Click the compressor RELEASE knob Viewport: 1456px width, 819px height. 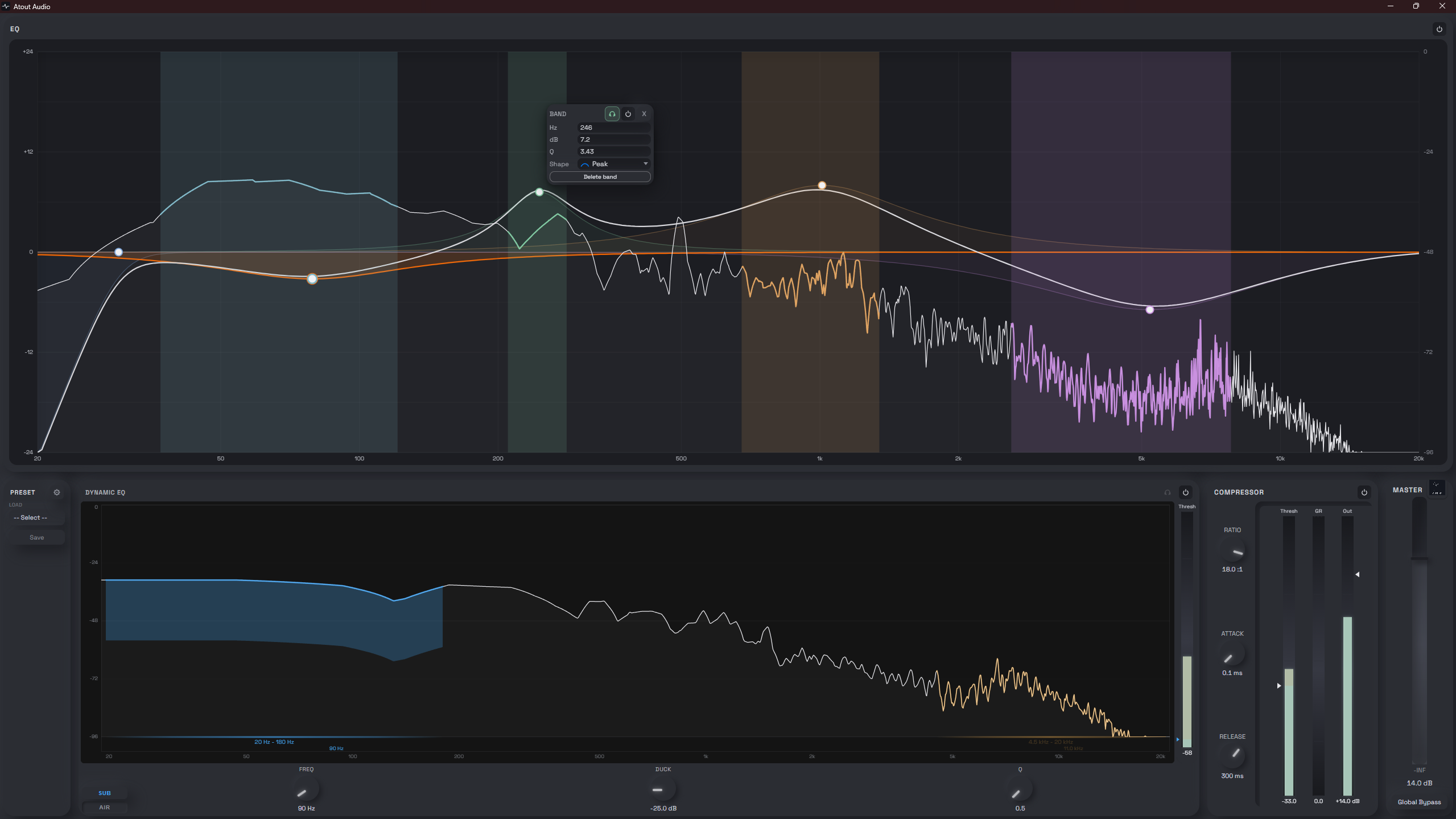1232,757
